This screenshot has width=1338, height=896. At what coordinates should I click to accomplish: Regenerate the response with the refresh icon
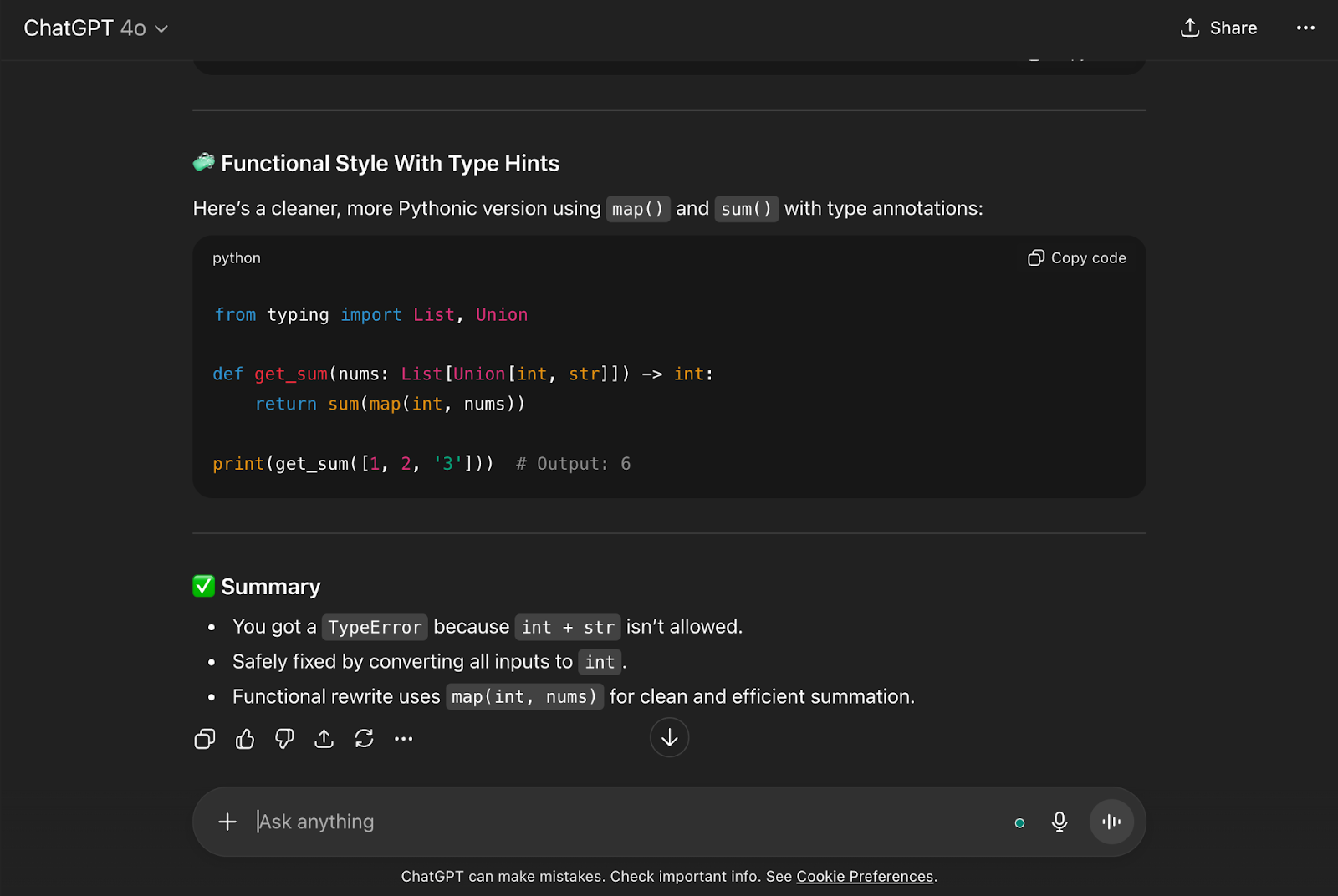pyautogui.click(x=364, y=739)
